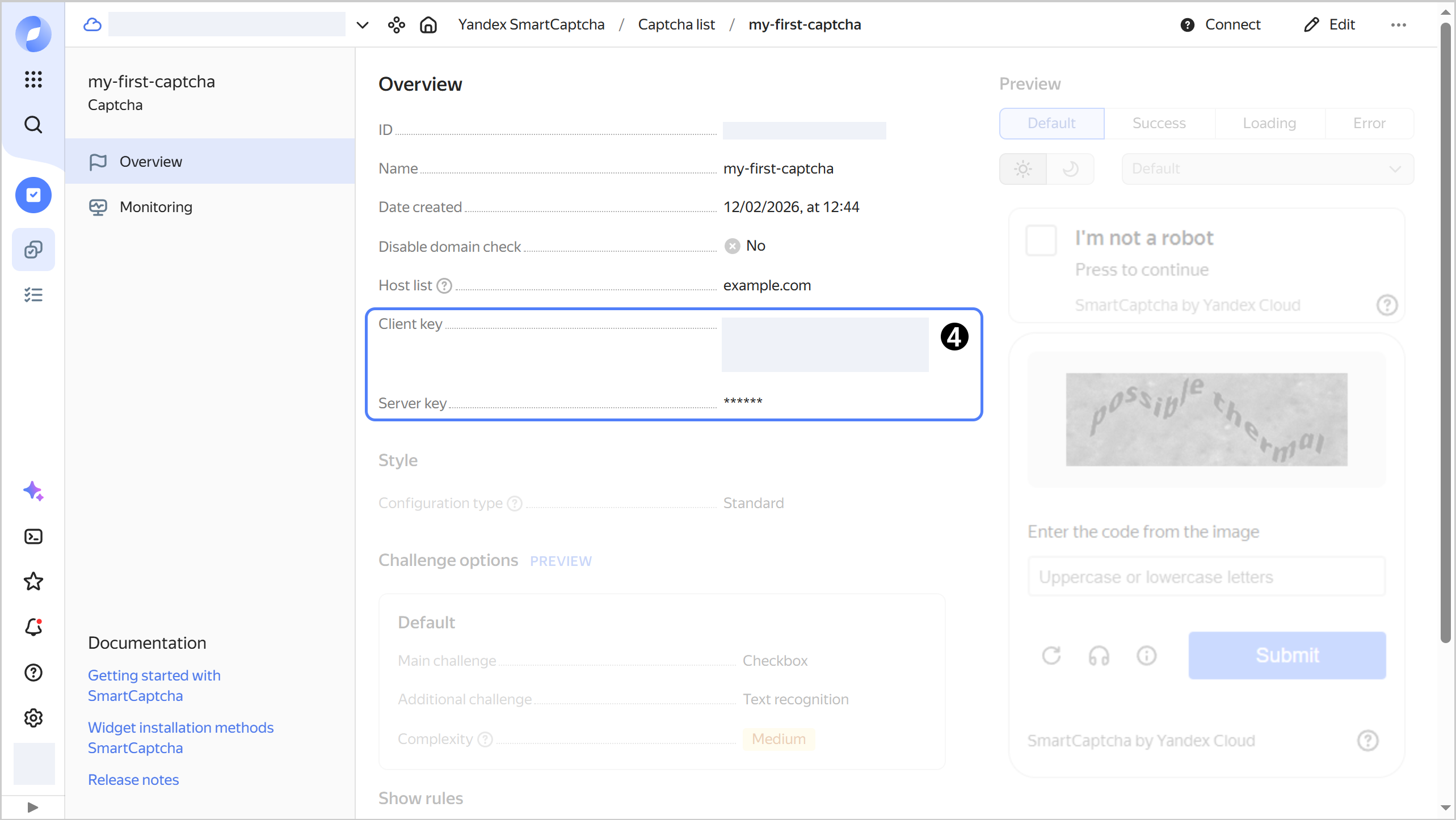Switch preview to dark moon theme
This screenshot has width=1456, height=820.
pyautogui.click(x=1070, y=169)
